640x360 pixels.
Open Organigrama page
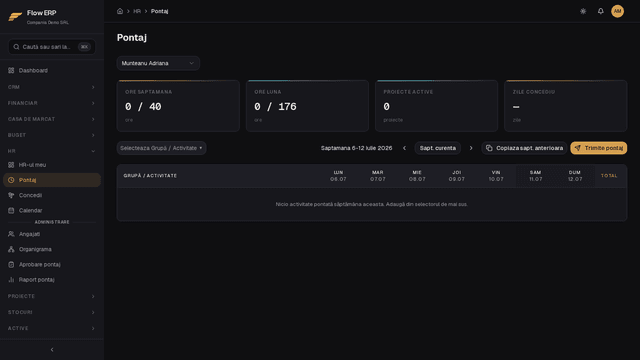pos(52,249)
